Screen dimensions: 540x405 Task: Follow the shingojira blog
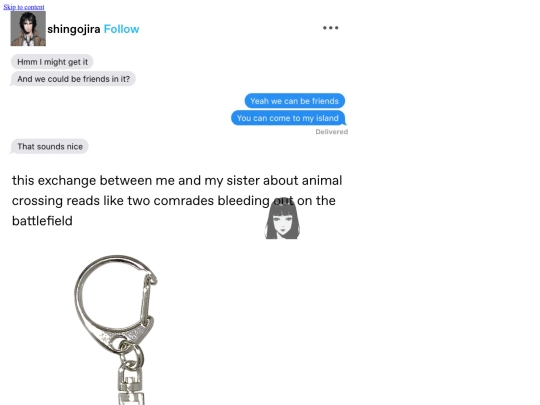[122, 29]
